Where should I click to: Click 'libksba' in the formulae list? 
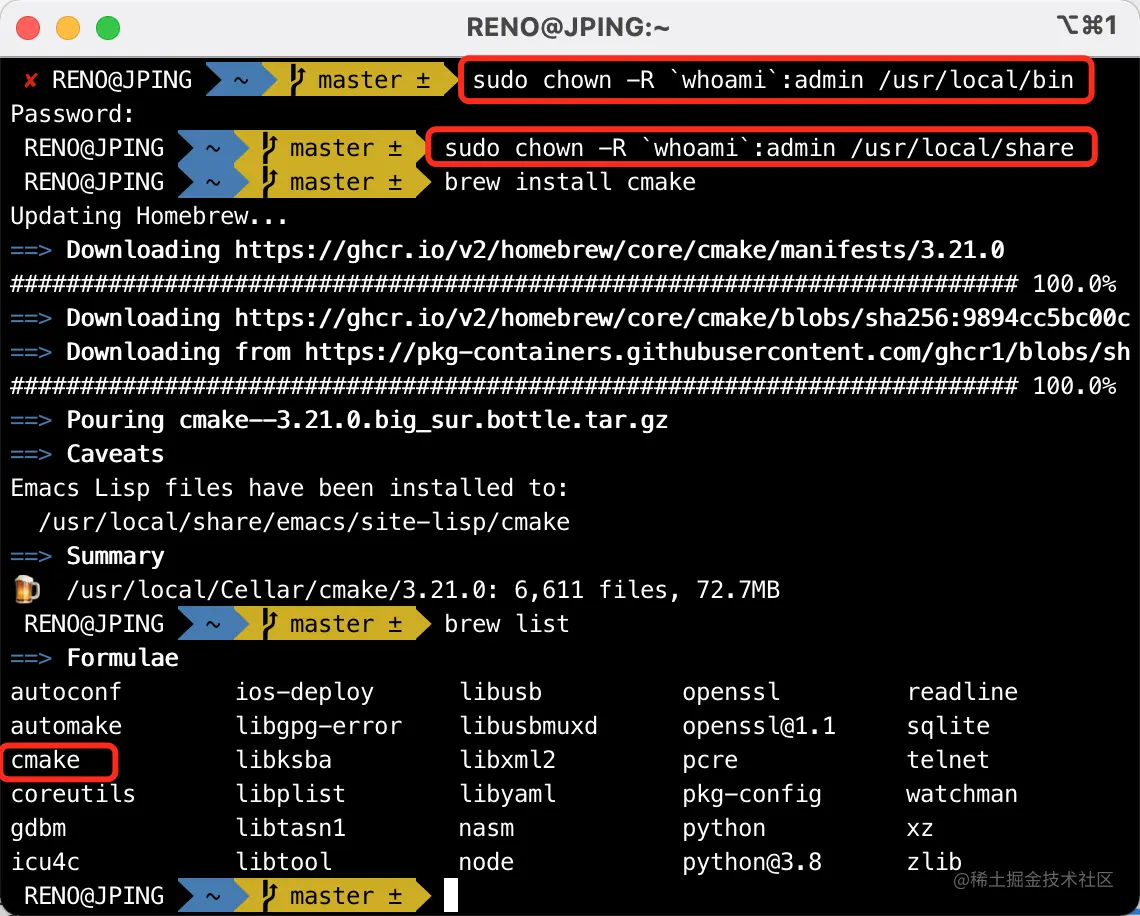pos(284,760)
